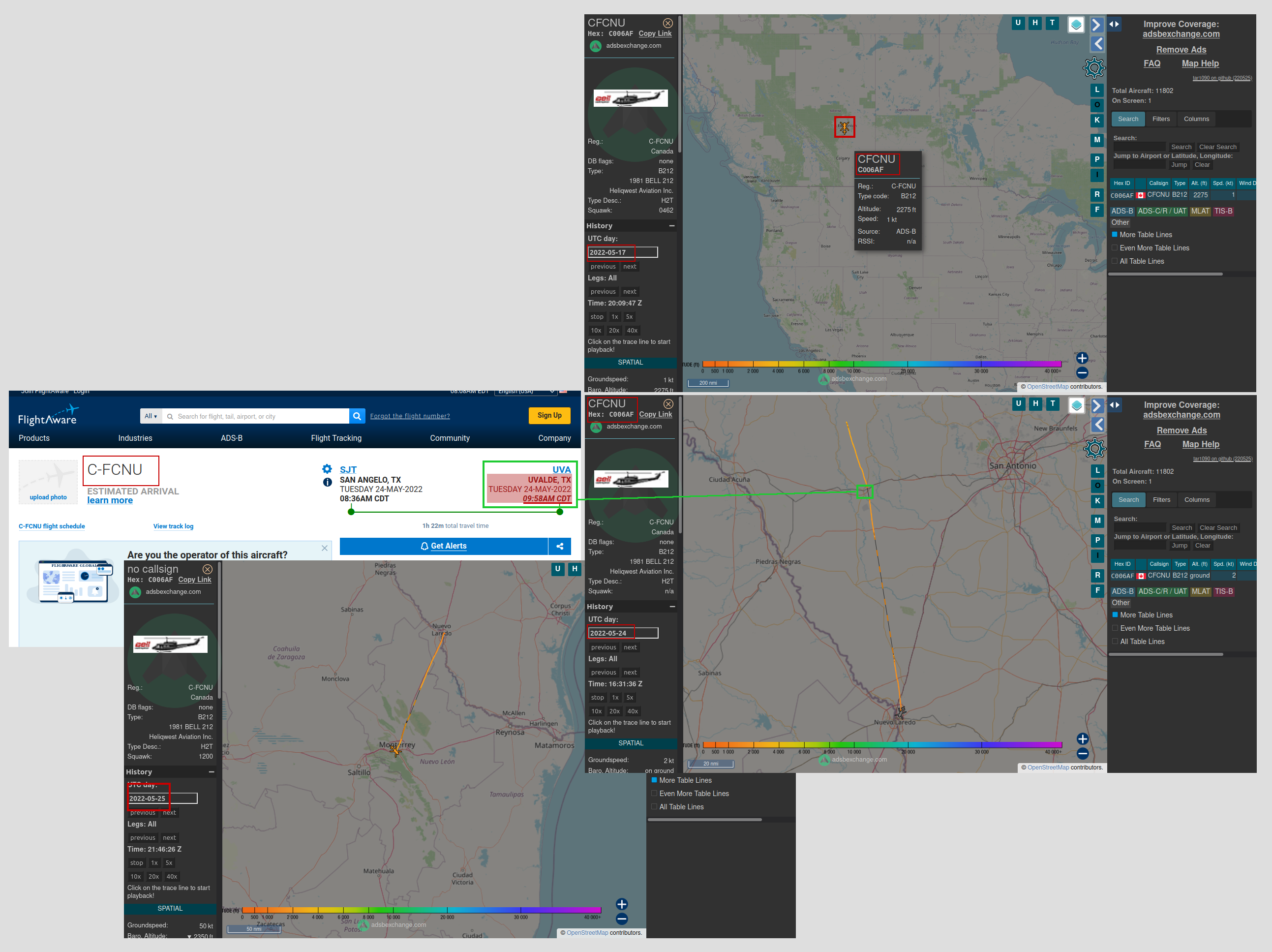Image resolution: width=1272 pixels, height=952 pixels.
Task: Click the info icon beside SAN ANGELO, TX
Action: click(x=327, y=482)
